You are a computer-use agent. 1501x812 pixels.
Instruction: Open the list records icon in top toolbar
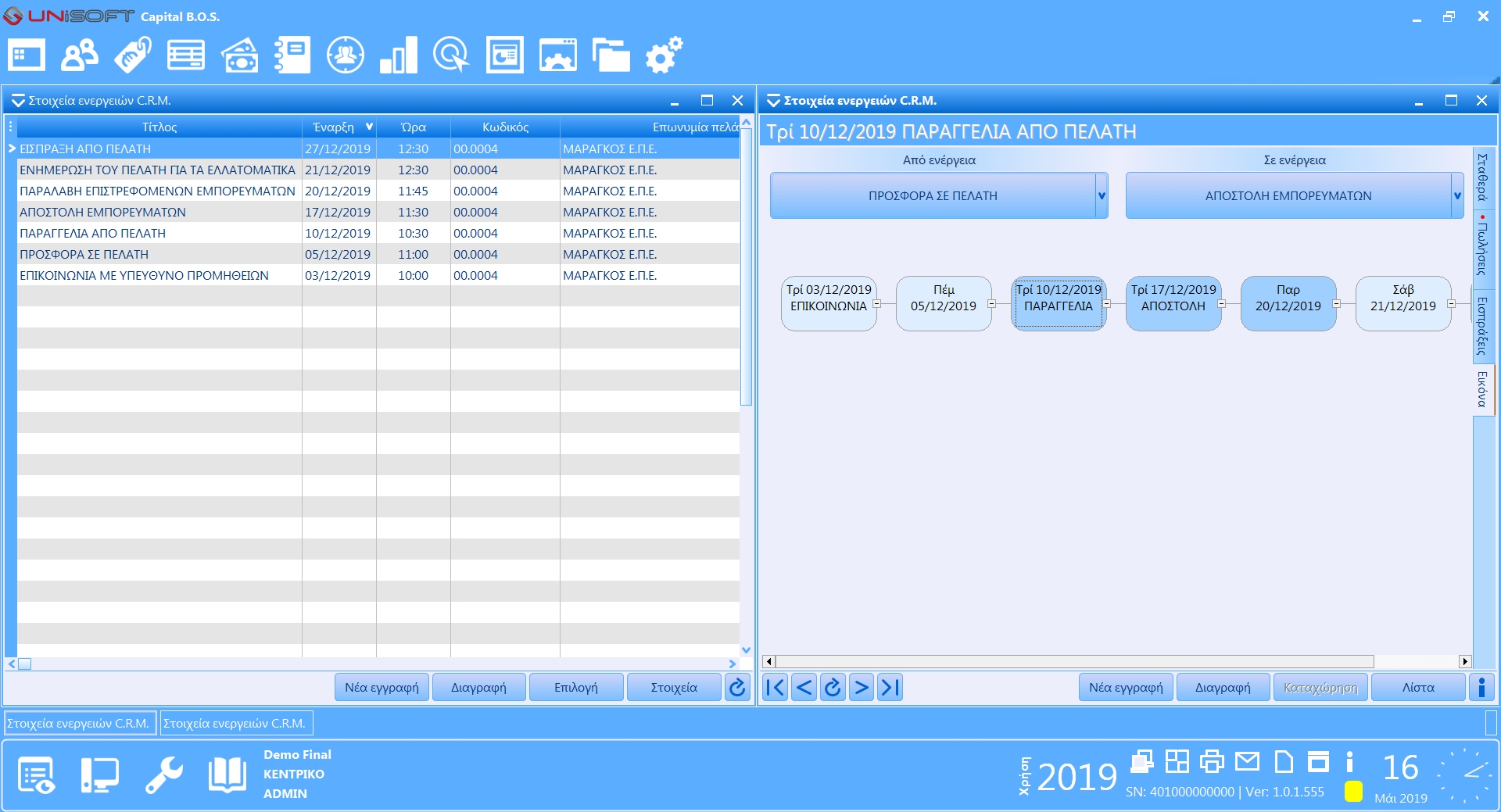pos(186,55)
